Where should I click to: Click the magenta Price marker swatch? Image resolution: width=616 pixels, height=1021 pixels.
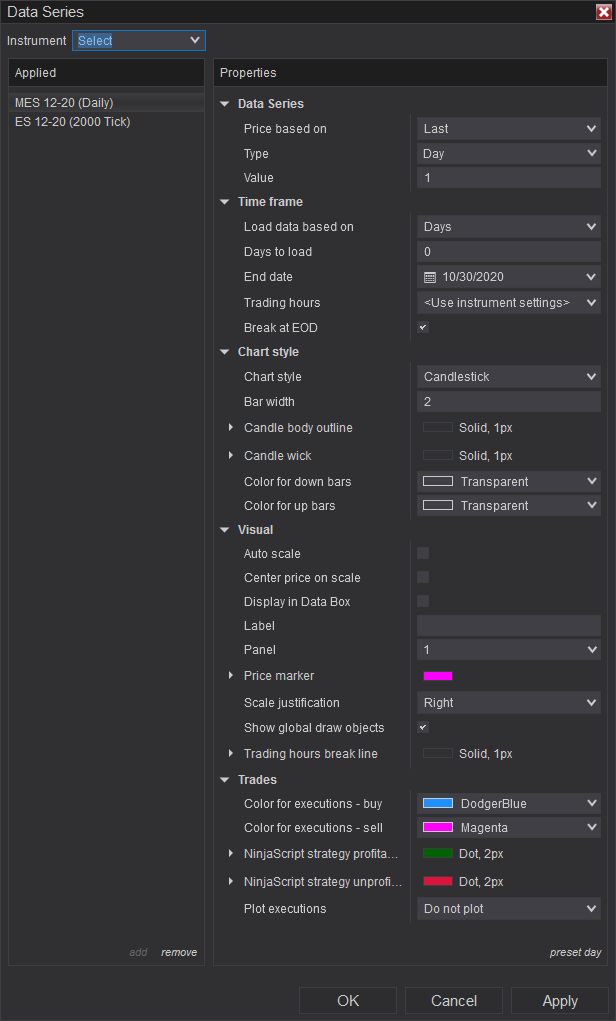[x=438, y=676]
